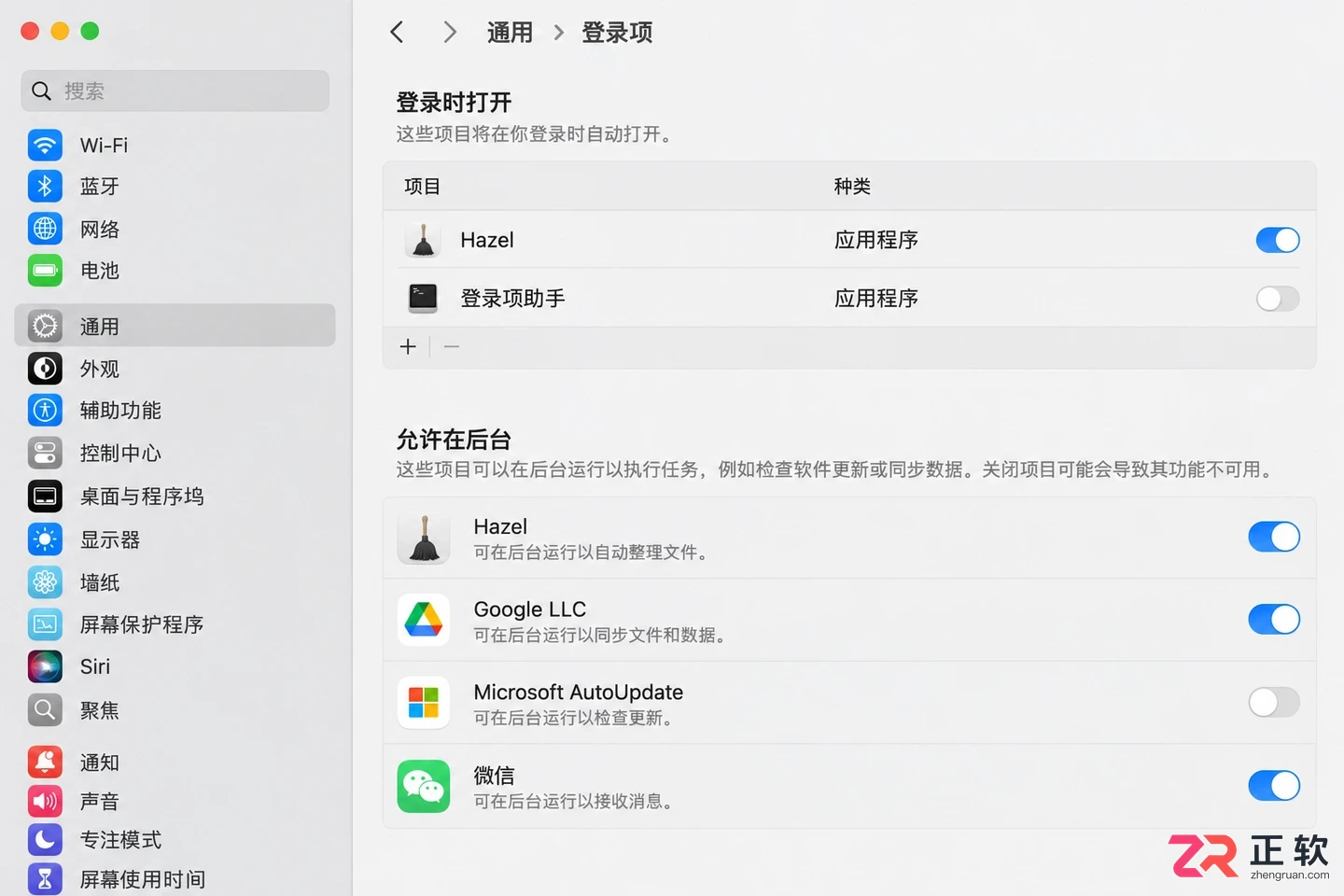Open the 屏幕使用时间 hourglass icon

[x=45, y=878]
